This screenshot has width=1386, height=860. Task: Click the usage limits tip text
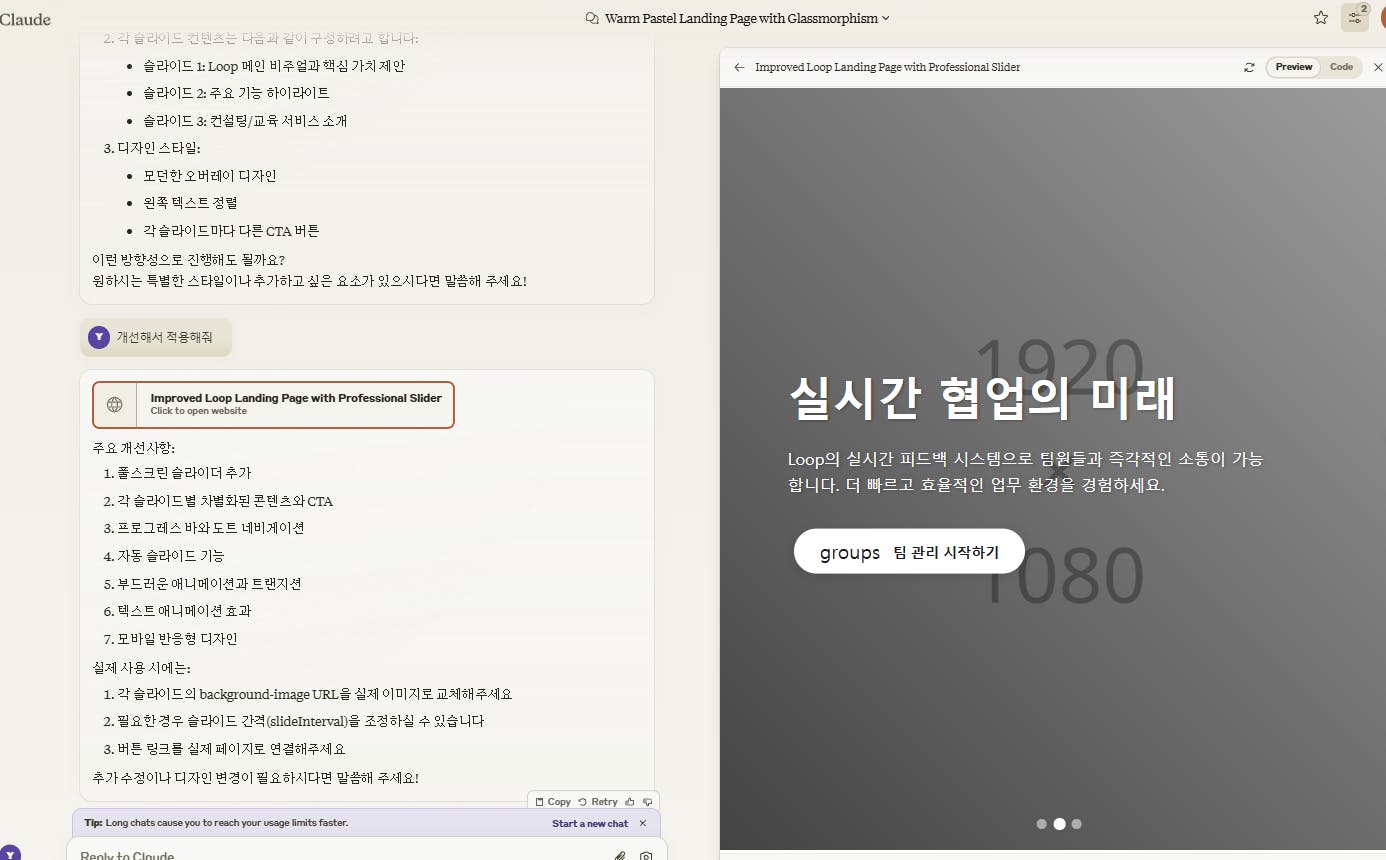coord(216,823)
